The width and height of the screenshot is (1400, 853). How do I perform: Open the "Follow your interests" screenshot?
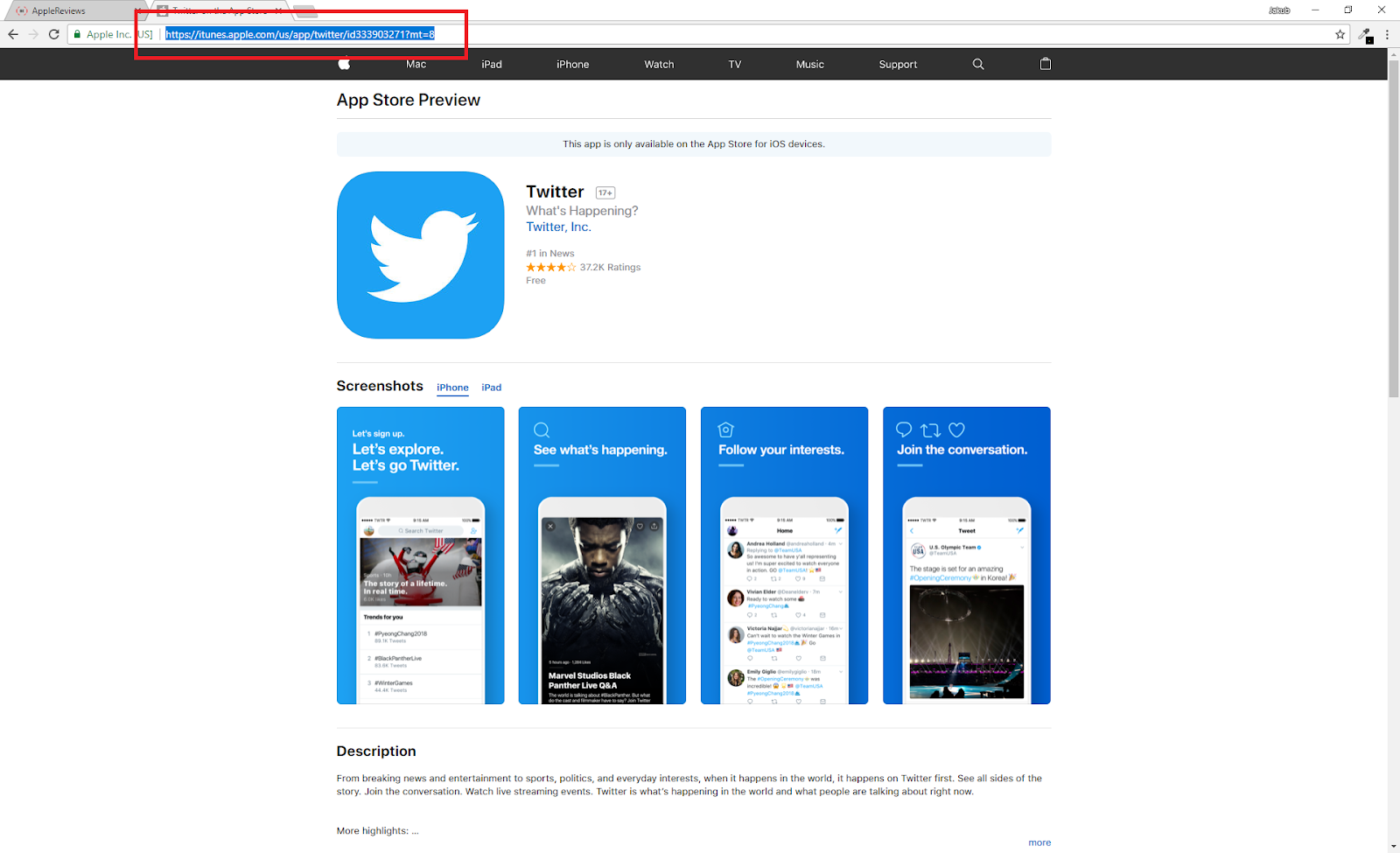(x=784, y=556)
